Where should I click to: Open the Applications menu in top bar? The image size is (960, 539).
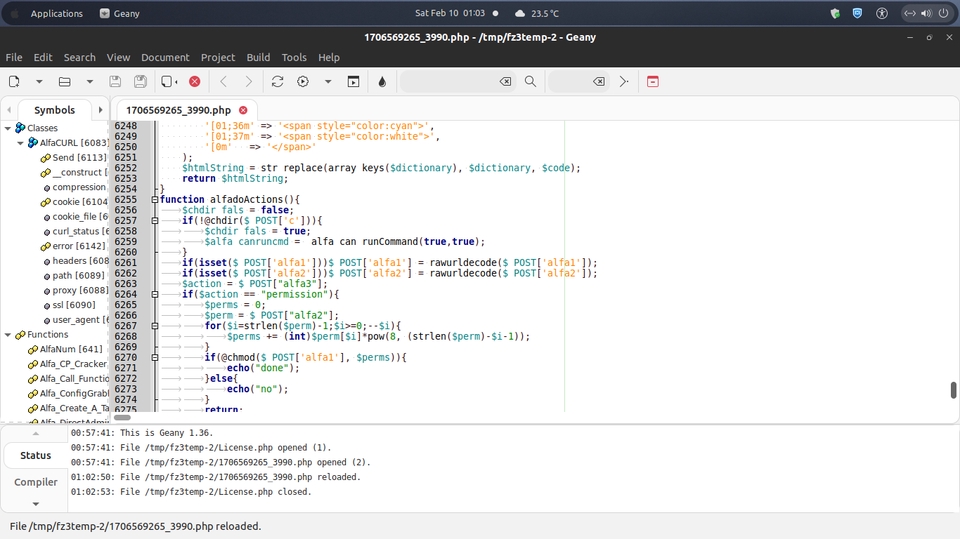click(x=56, y=13)
